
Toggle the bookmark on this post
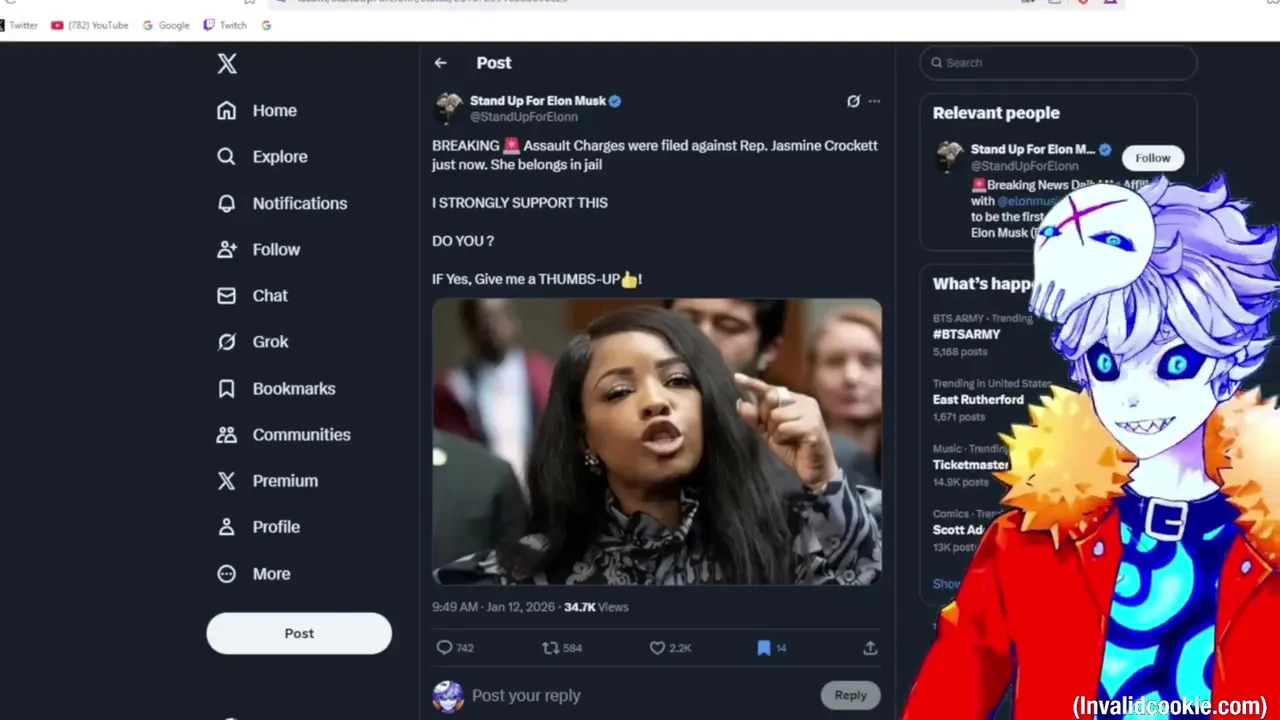click(x=764, y=648)
